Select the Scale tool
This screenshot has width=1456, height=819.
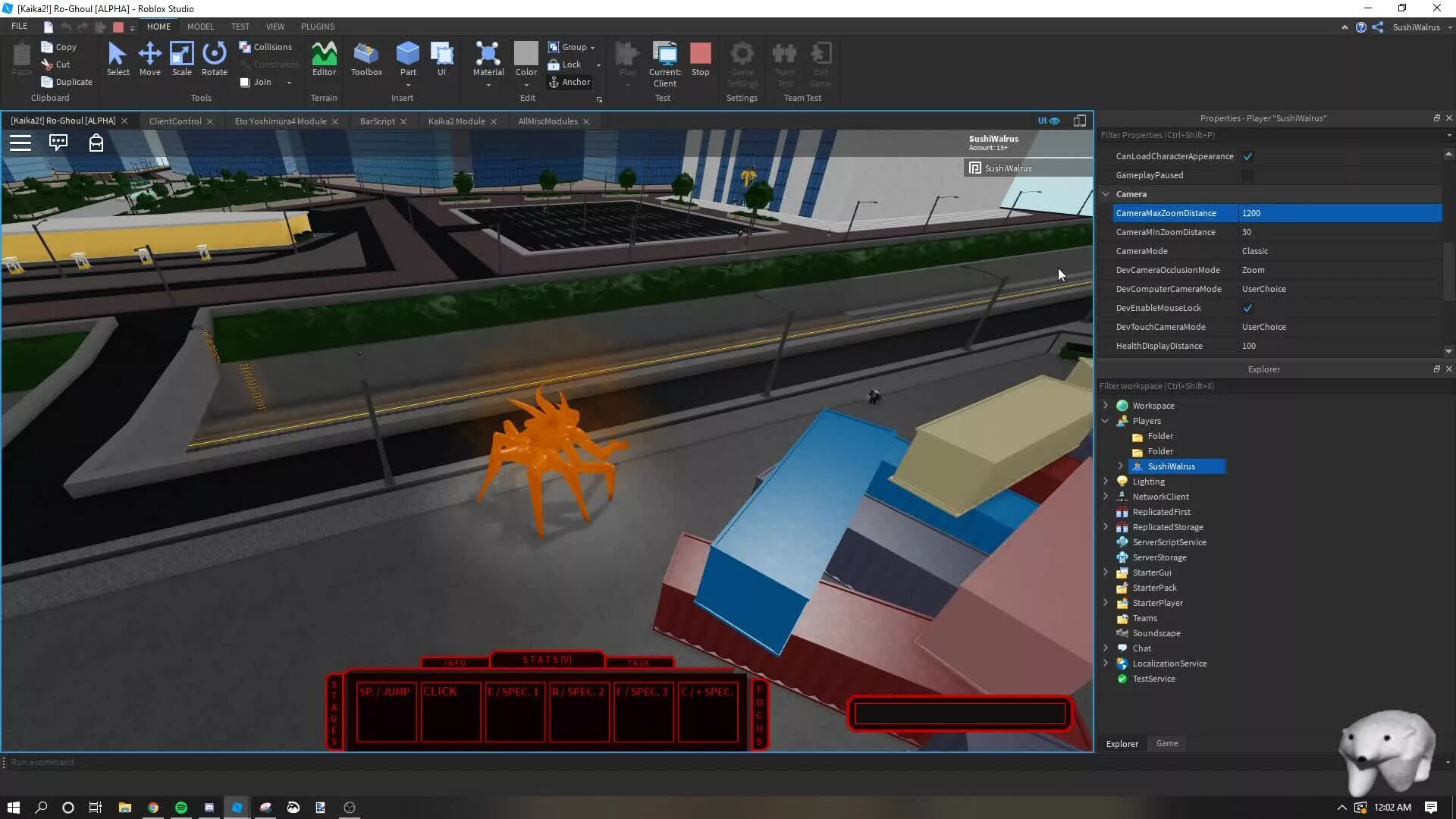click(x=181, y=59)
